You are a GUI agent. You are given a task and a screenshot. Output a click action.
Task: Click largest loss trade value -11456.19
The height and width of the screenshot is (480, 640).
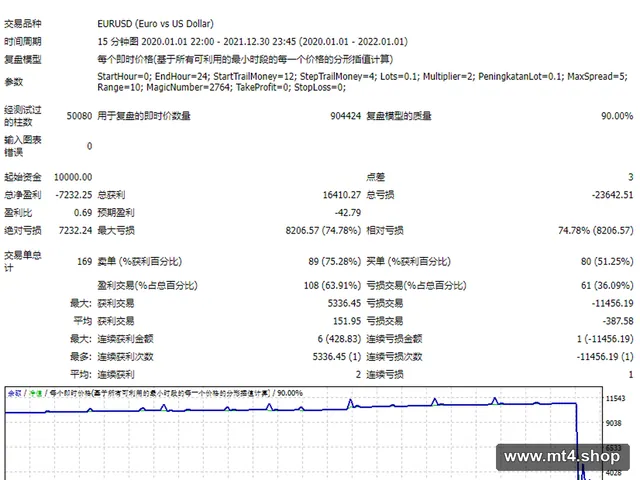tap(613, 303)
